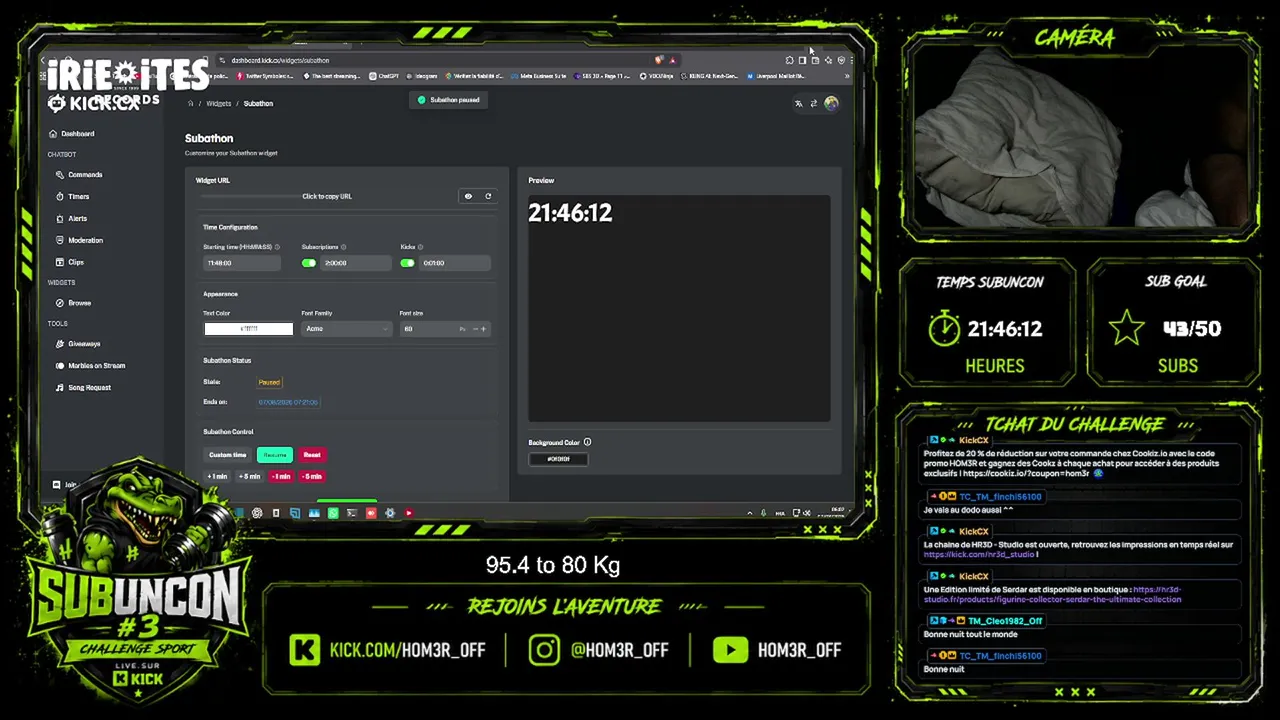The width and height of the screenshot is (1280, 720).
Task: Go to Widgets breadcrumb link
Action: tap(219, 104)
